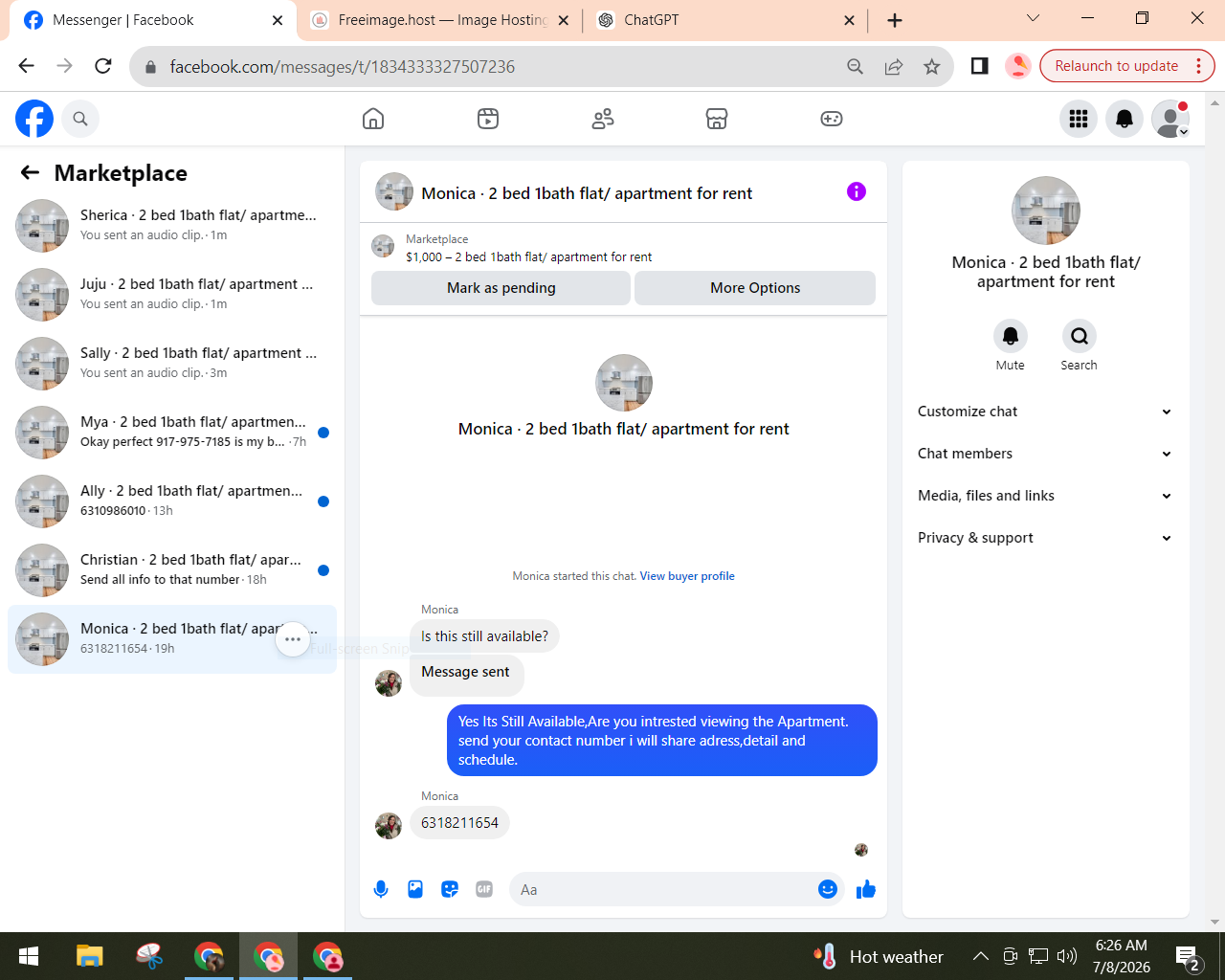Open the Gaming controller icon
The width and height of the screenshot is (1225, 980).
click(x=832, y=119)
